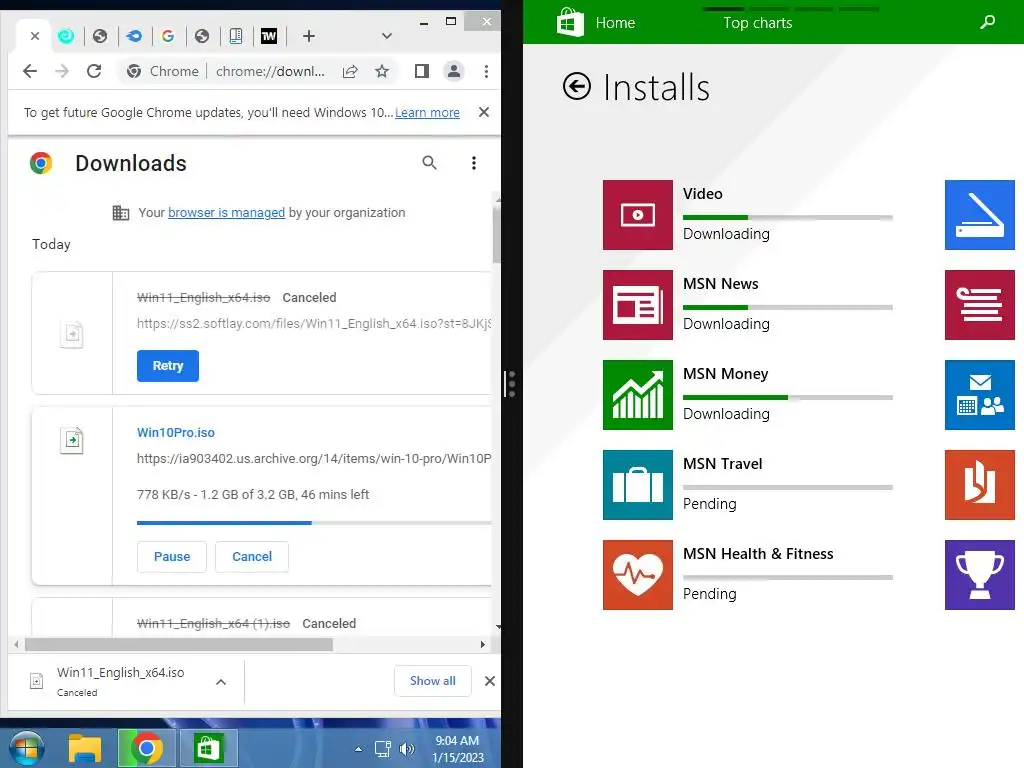
Task: Switch to the cyan swirl icon tab
Action: [x=66, y=36]
